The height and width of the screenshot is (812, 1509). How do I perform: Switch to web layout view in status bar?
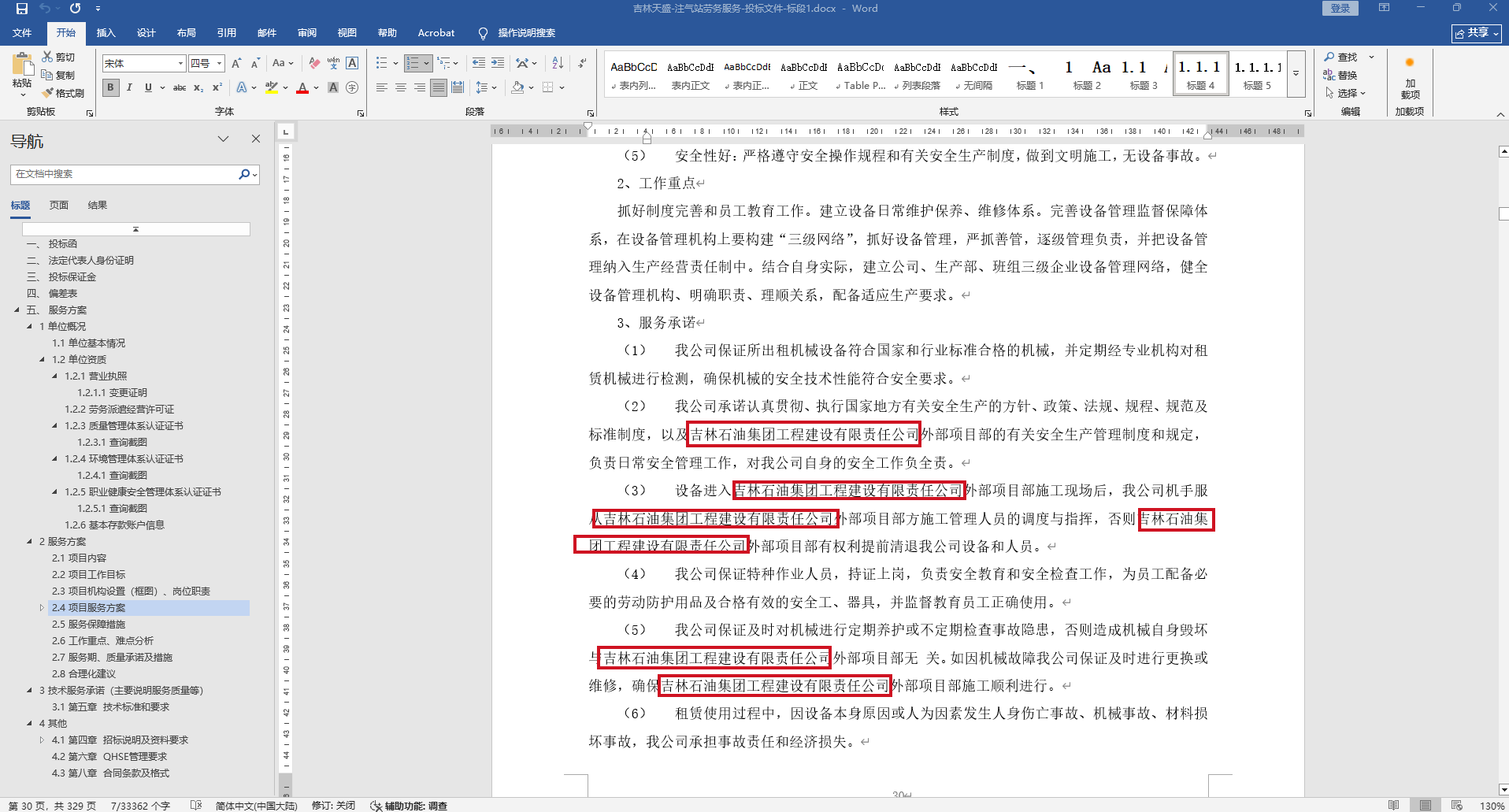coord(1456,805)
